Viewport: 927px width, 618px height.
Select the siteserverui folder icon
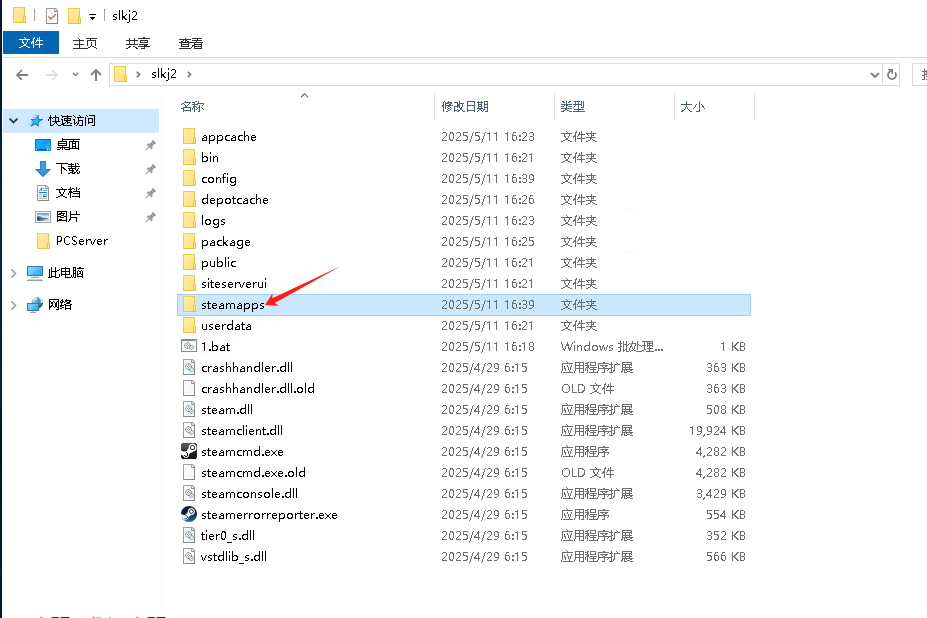click(189, 283)
